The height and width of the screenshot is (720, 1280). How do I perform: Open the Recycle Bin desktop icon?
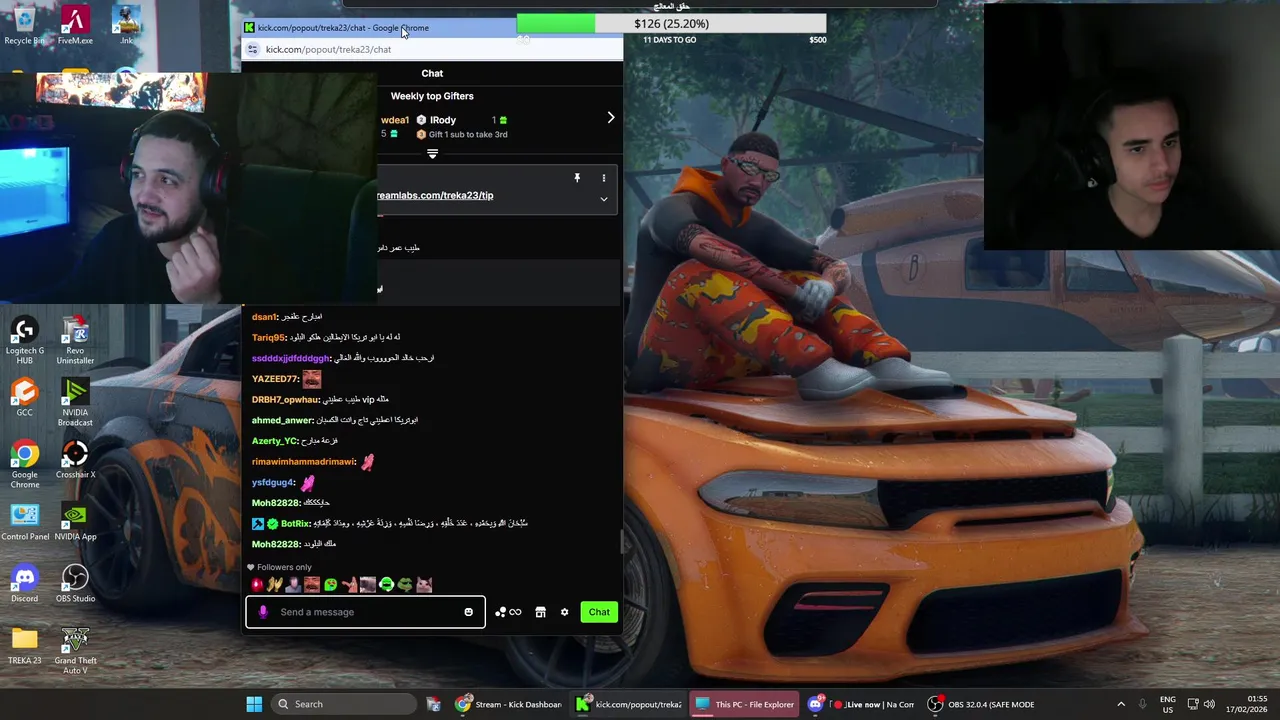24,25
